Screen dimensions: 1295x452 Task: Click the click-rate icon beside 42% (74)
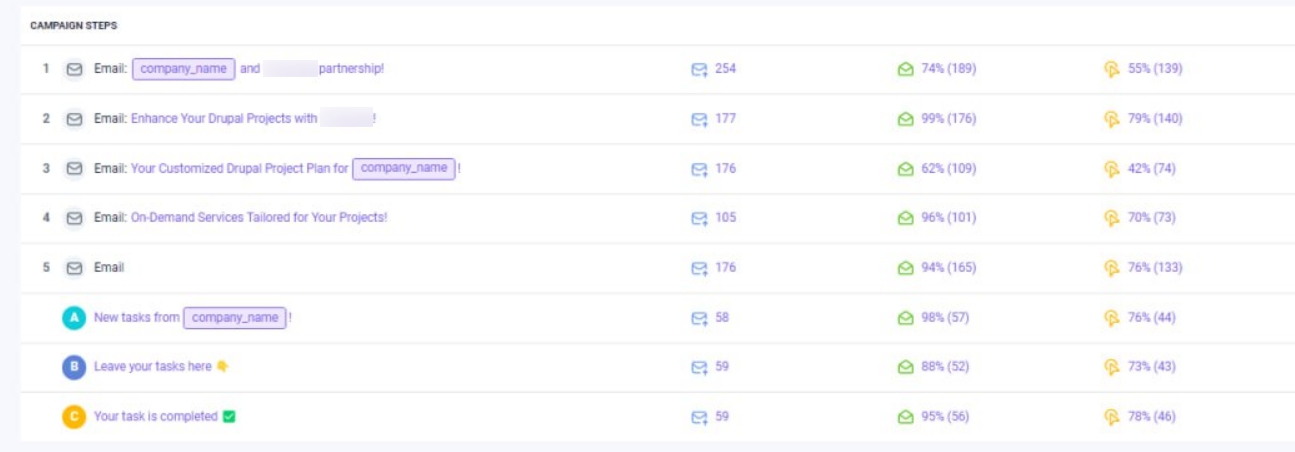(x=1111, y=169)
